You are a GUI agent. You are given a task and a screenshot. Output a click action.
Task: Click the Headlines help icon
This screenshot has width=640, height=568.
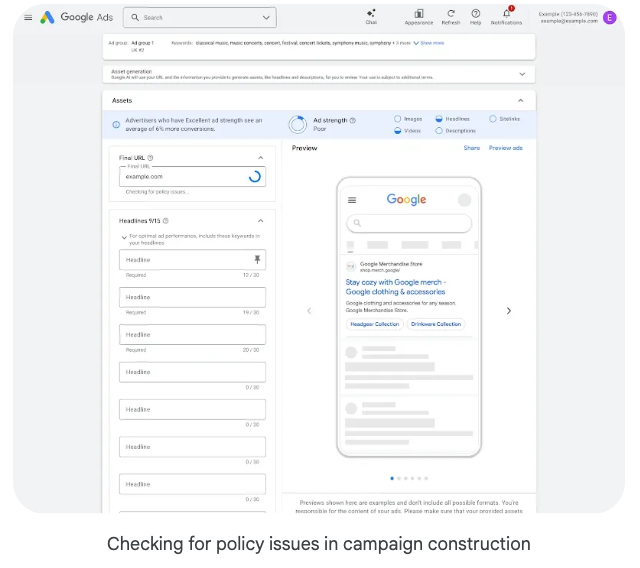click(x=166, y=221)
